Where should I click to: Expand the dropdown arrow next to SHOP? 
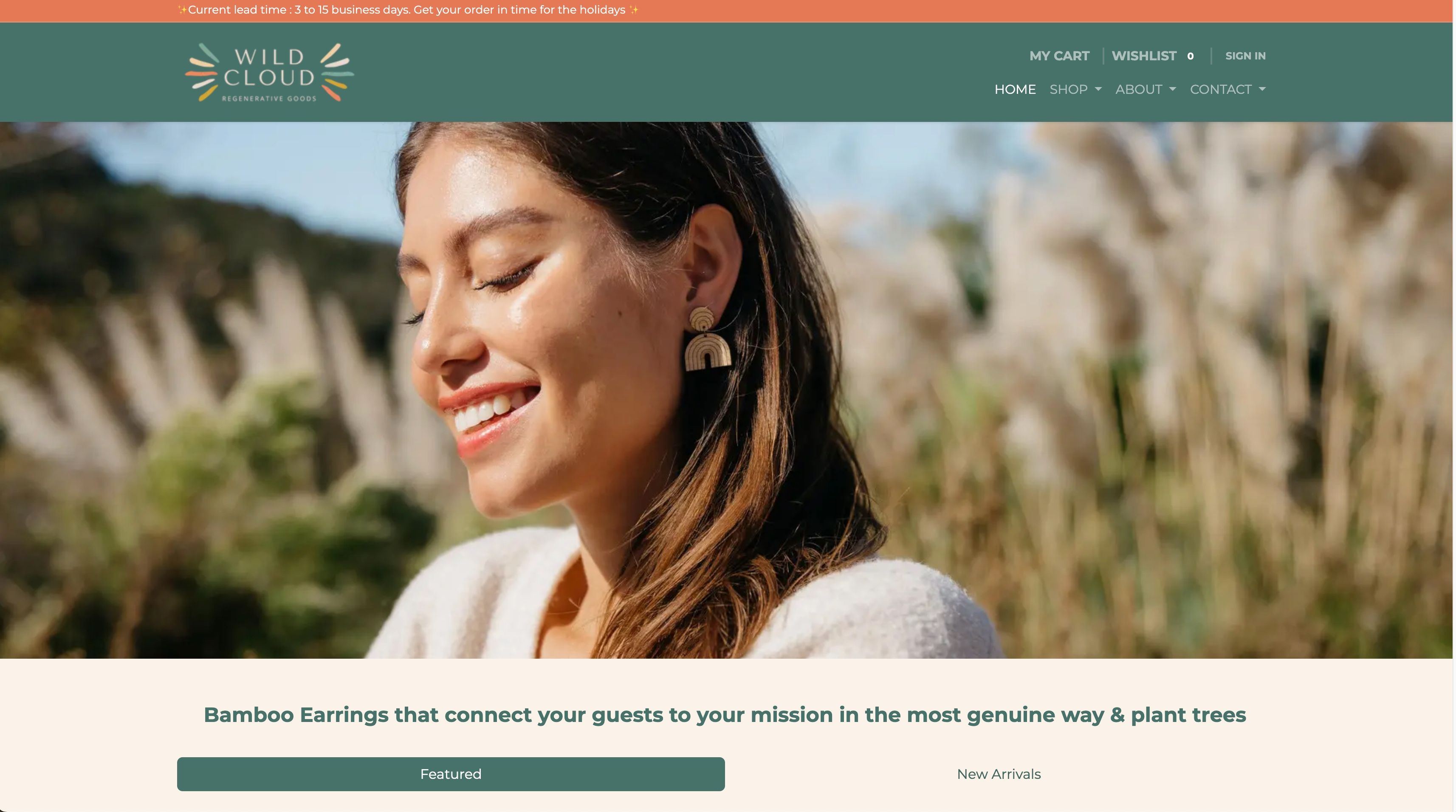pos(1098,89)
